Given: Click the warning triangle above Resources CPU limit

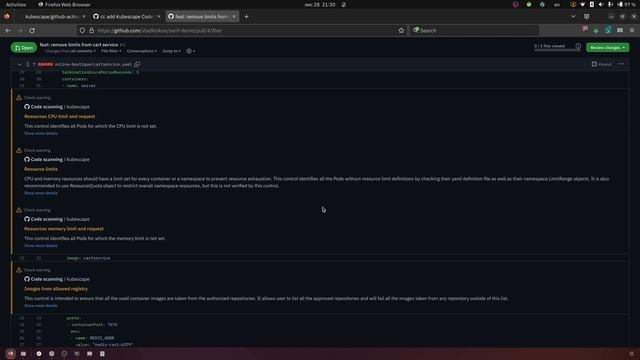Looking at the screenshot, I should coord(19,98).
